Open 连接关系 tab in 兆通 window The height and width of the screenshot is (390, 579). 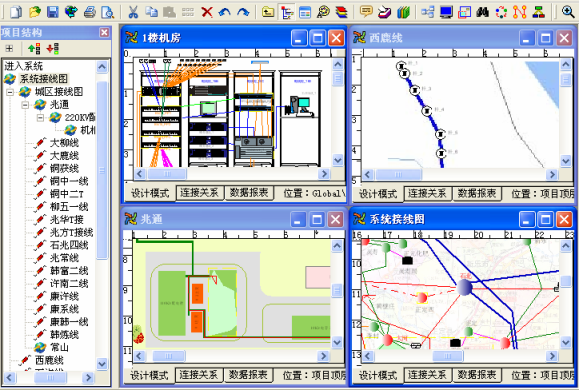point(198,375)
